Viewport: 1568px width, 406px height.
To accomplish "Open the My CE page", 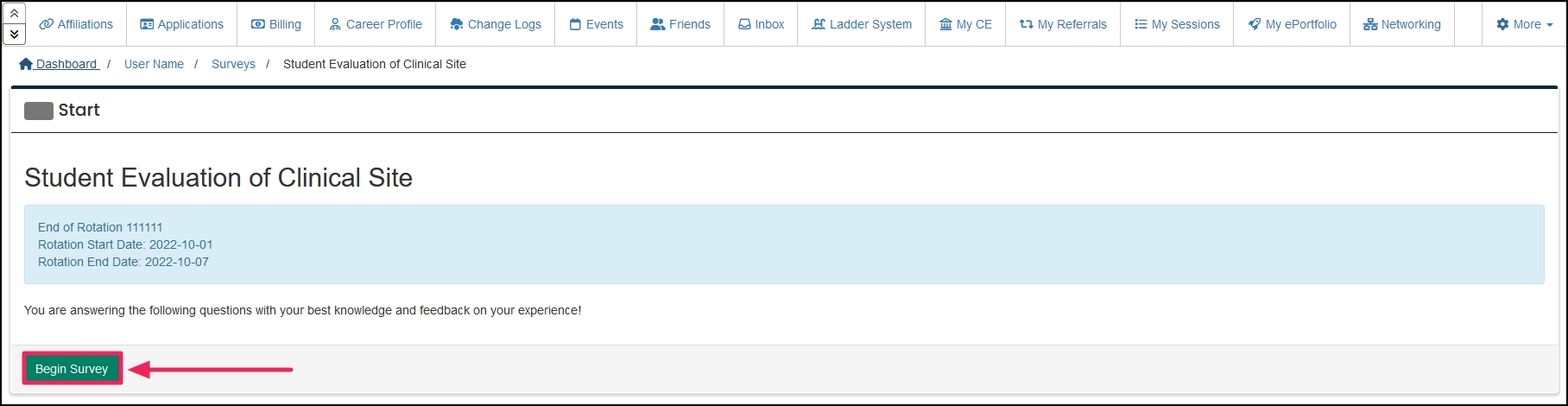I will 965,24.
